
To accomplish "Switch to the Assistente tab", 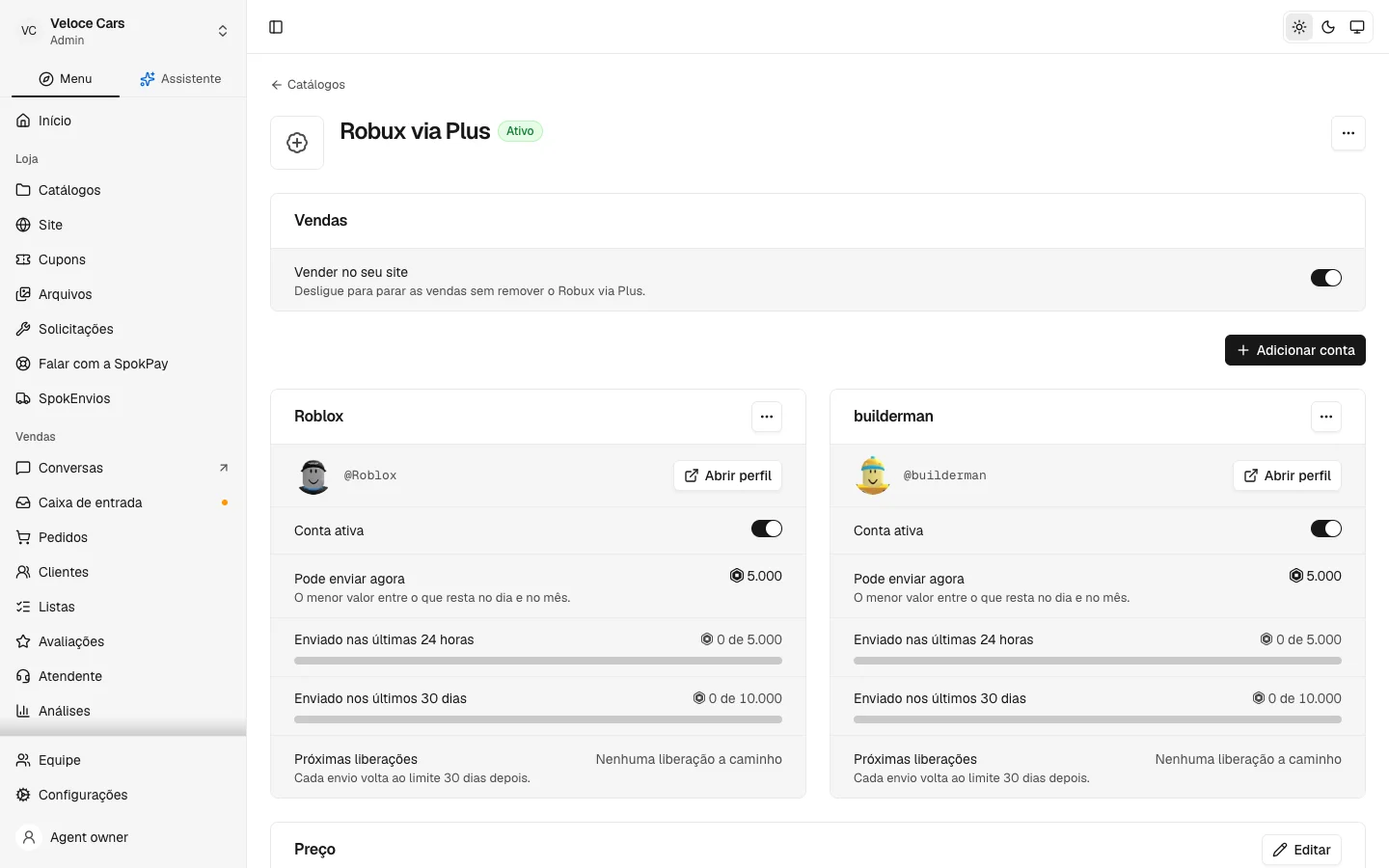I will (180, 79).
